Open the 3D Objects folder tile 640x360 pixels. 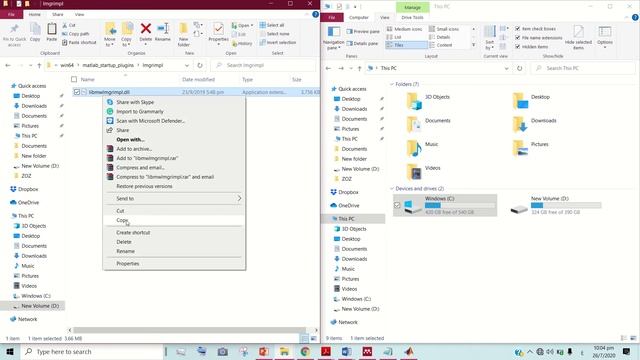pos(429,100)
